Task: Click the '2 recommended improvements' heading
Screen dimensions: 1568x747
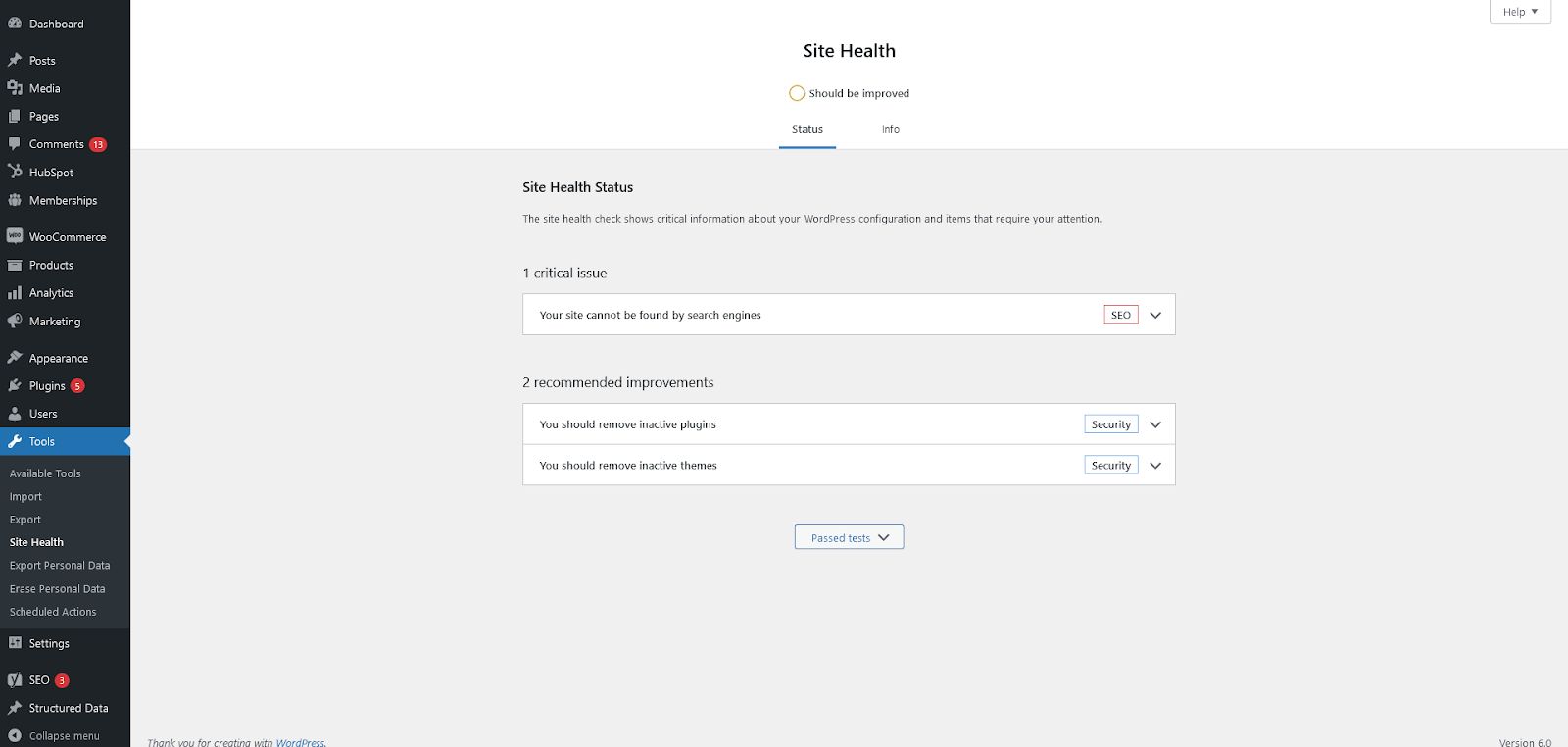Action: pyautogui.click(x=618, y=382)
